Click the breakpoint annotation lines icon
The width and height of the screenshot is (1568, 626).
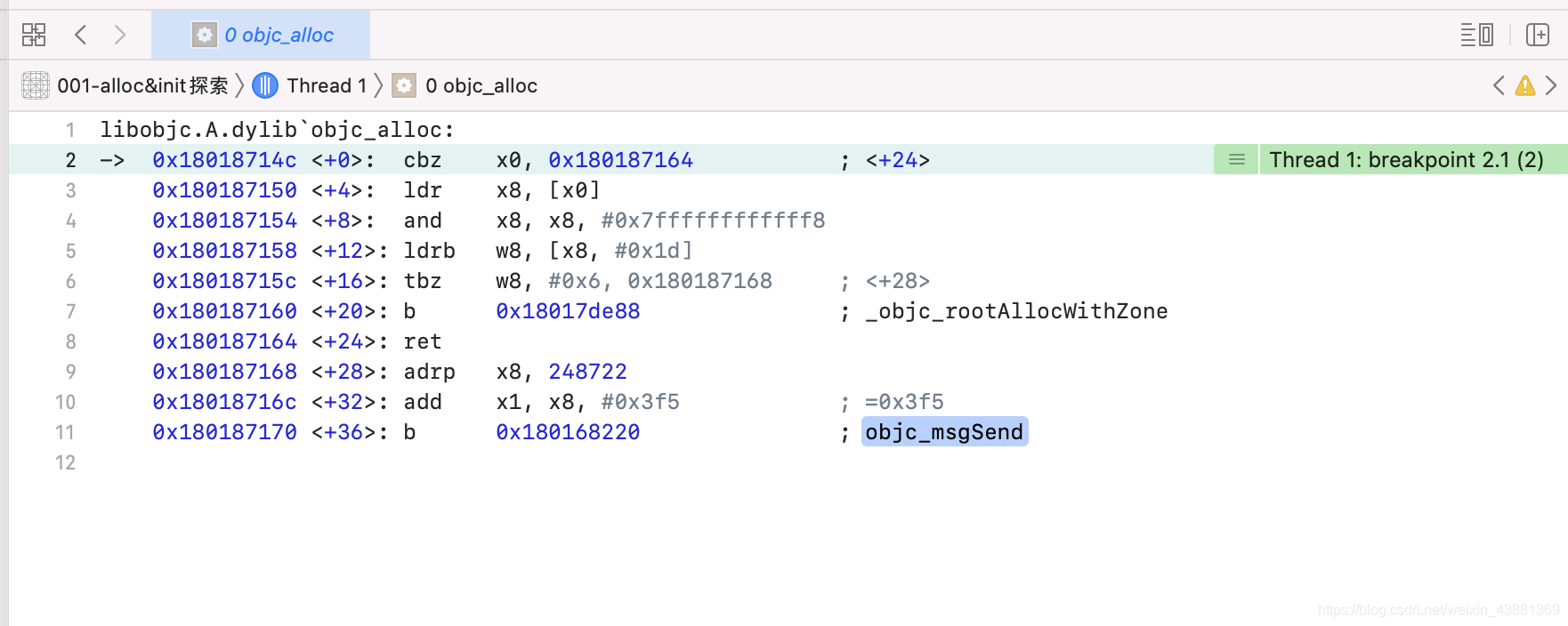tap(1236, 160)
